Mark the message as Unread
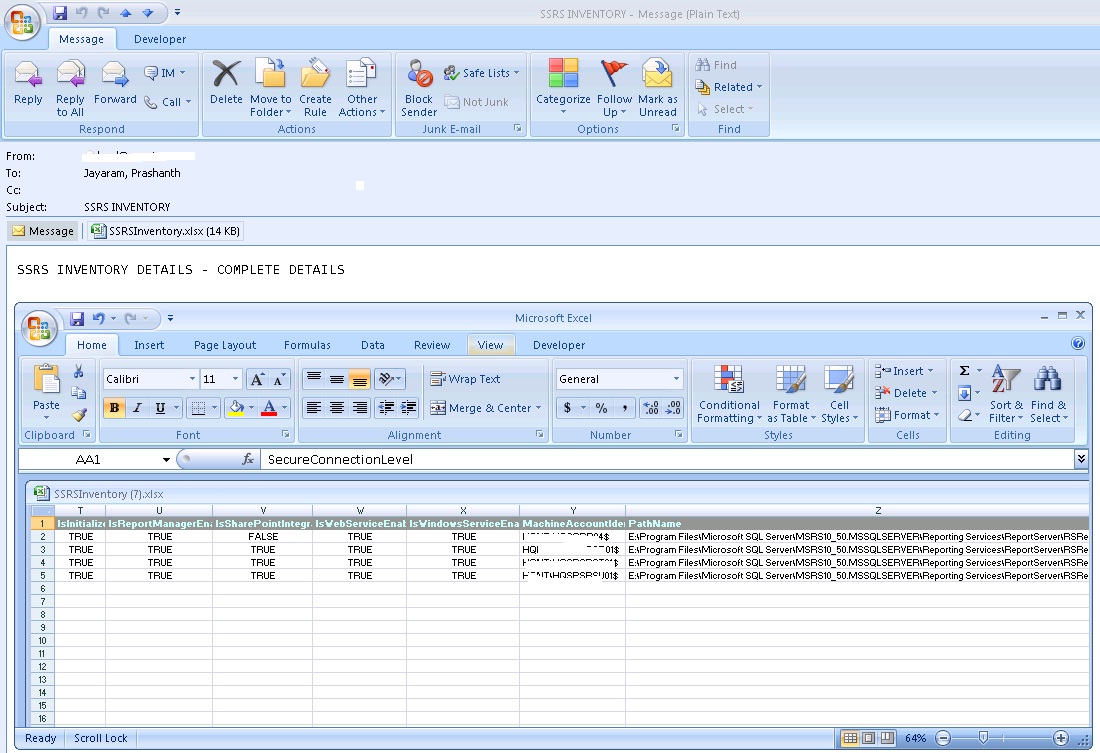 click(657, 86)
